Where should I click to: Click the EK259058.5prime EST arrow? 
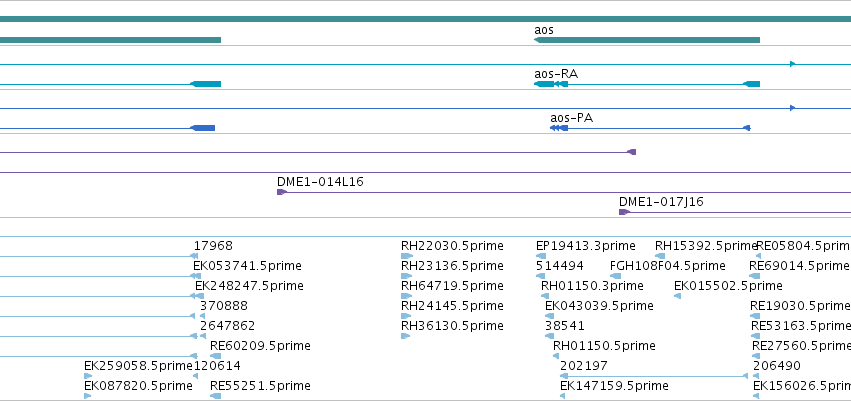click(x=88, y=376)
